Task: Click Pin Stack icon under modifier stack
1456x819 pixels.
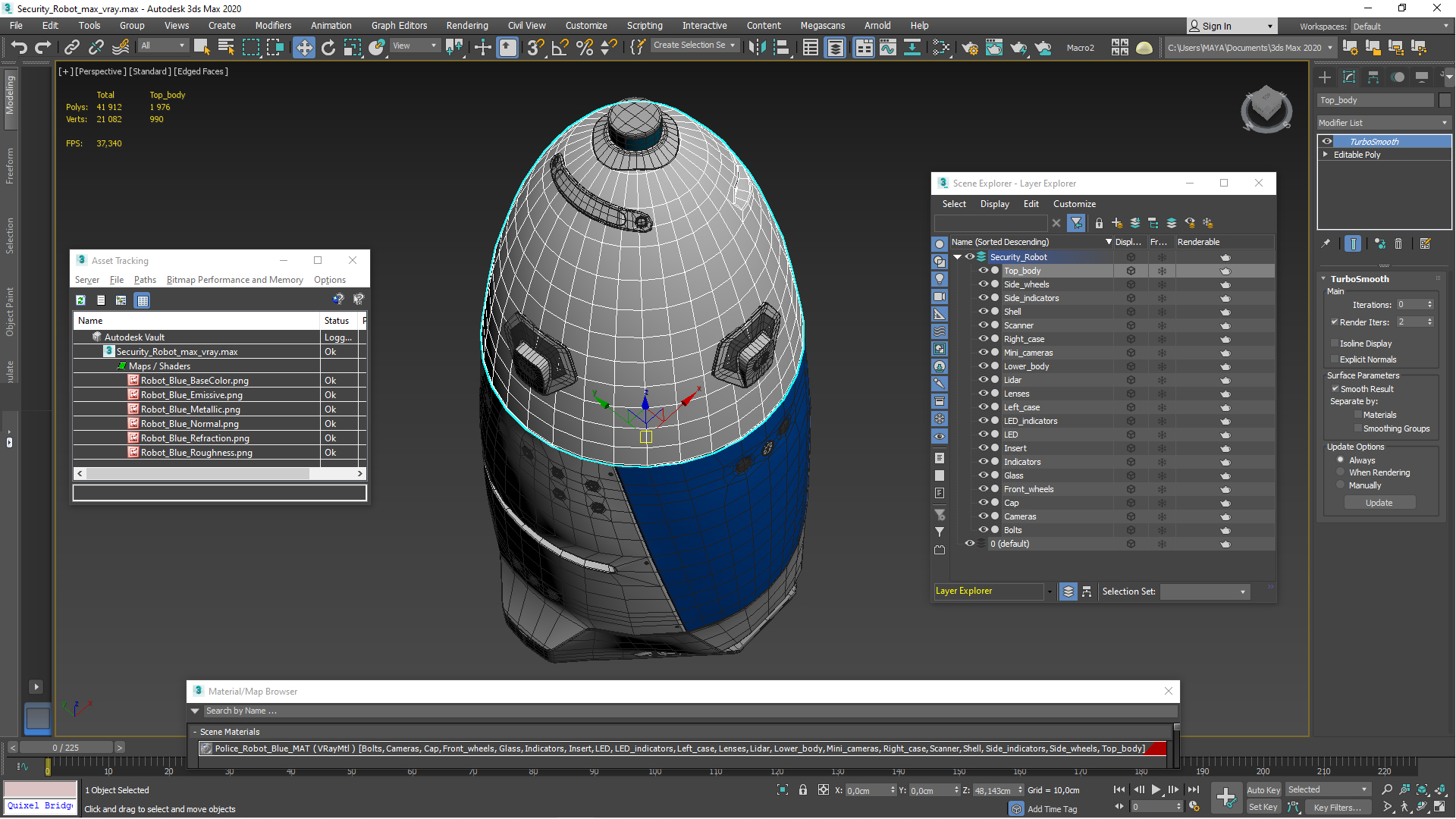Action: [x=1326, y=243]
